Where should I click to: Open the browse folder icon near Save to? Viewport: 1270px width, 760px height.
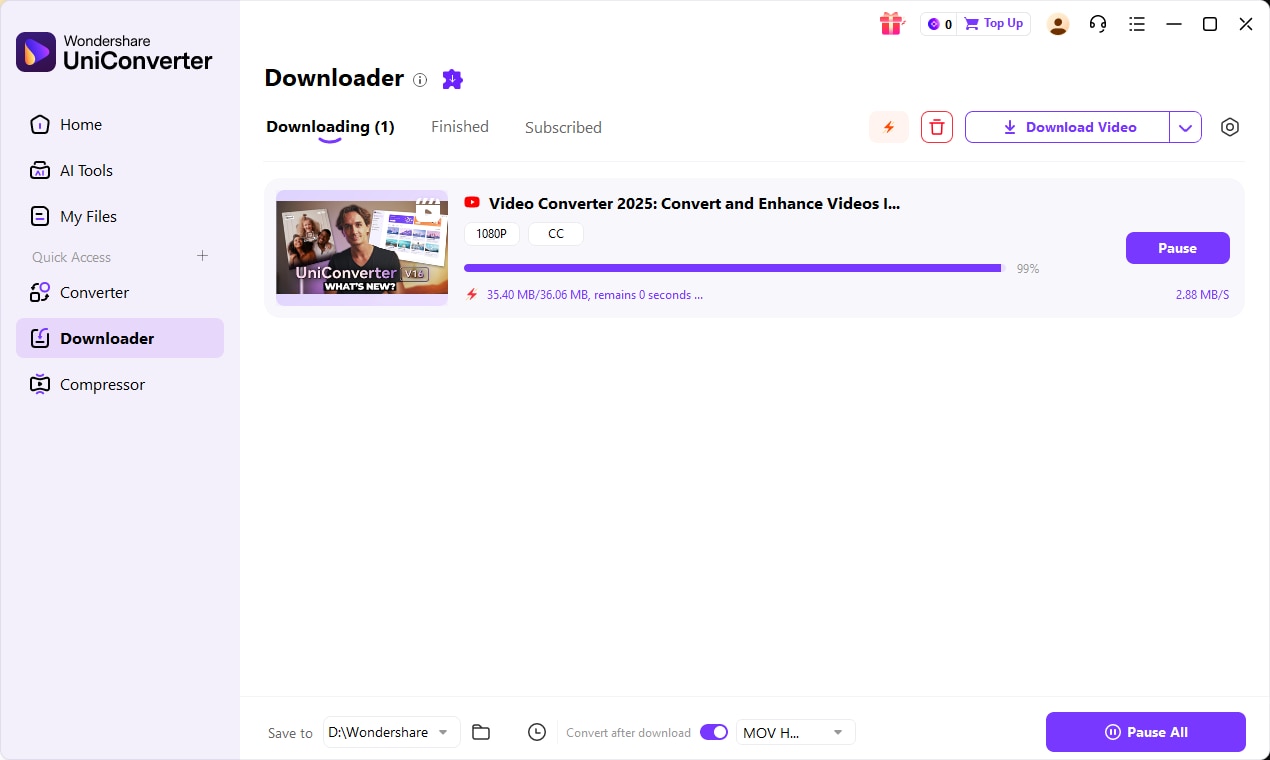(x=481, y=732)
